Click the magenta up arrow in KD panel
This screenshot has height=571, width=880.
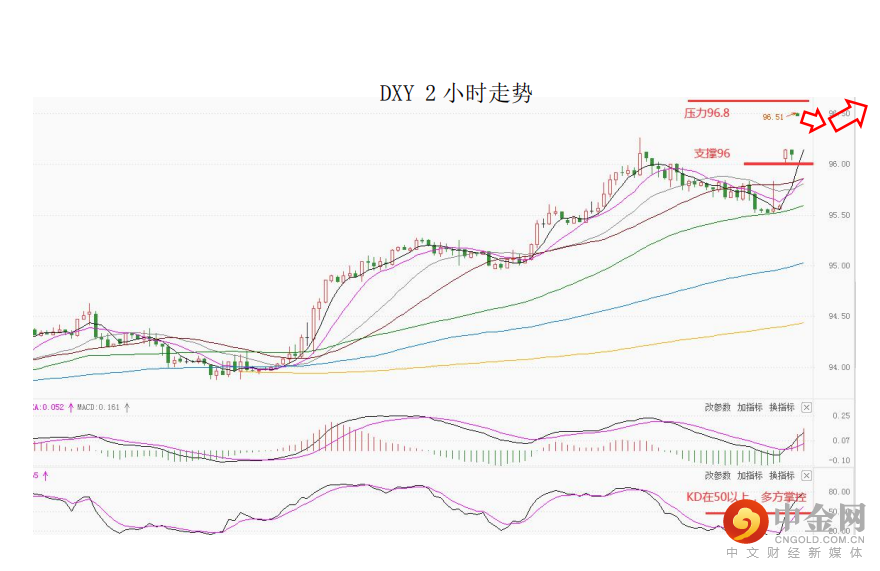pyautogui.click(x=45, y=476)
